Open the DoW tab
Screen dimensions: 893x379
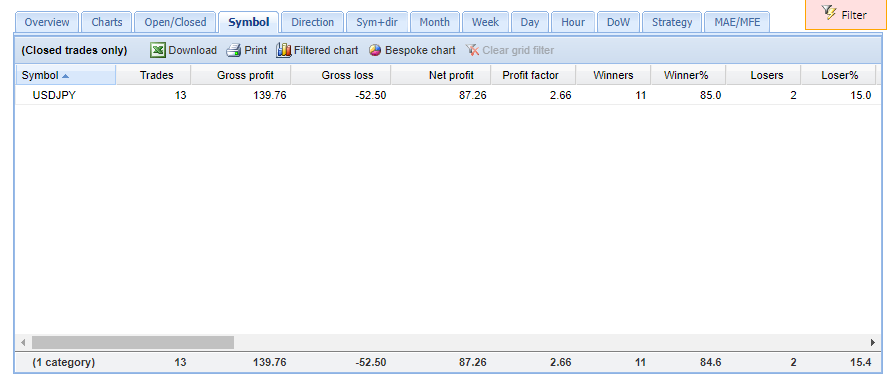click(x=618, y=22)
